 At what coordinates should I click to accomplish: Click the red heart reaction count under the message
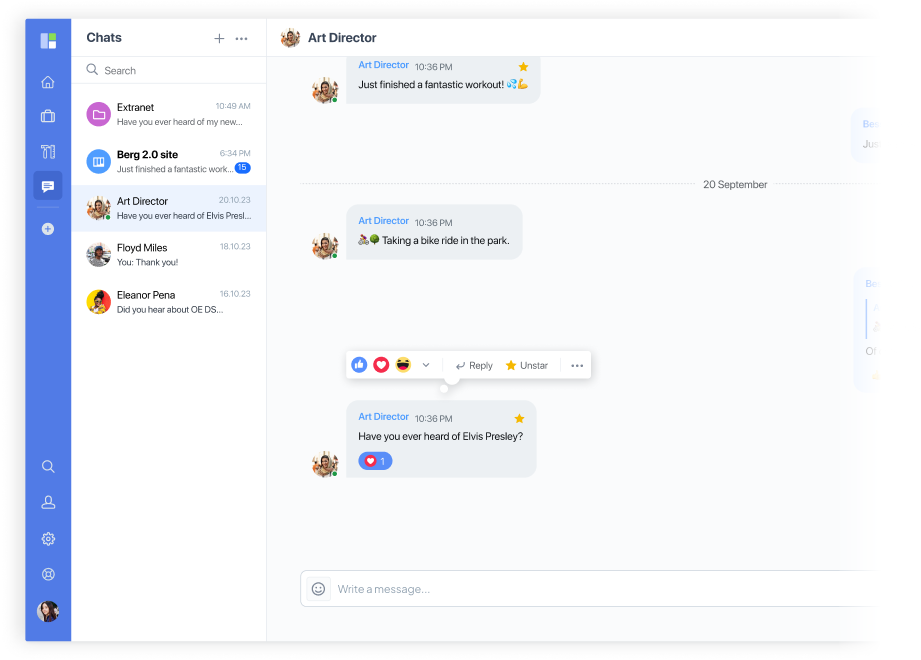tap(375, 460)
